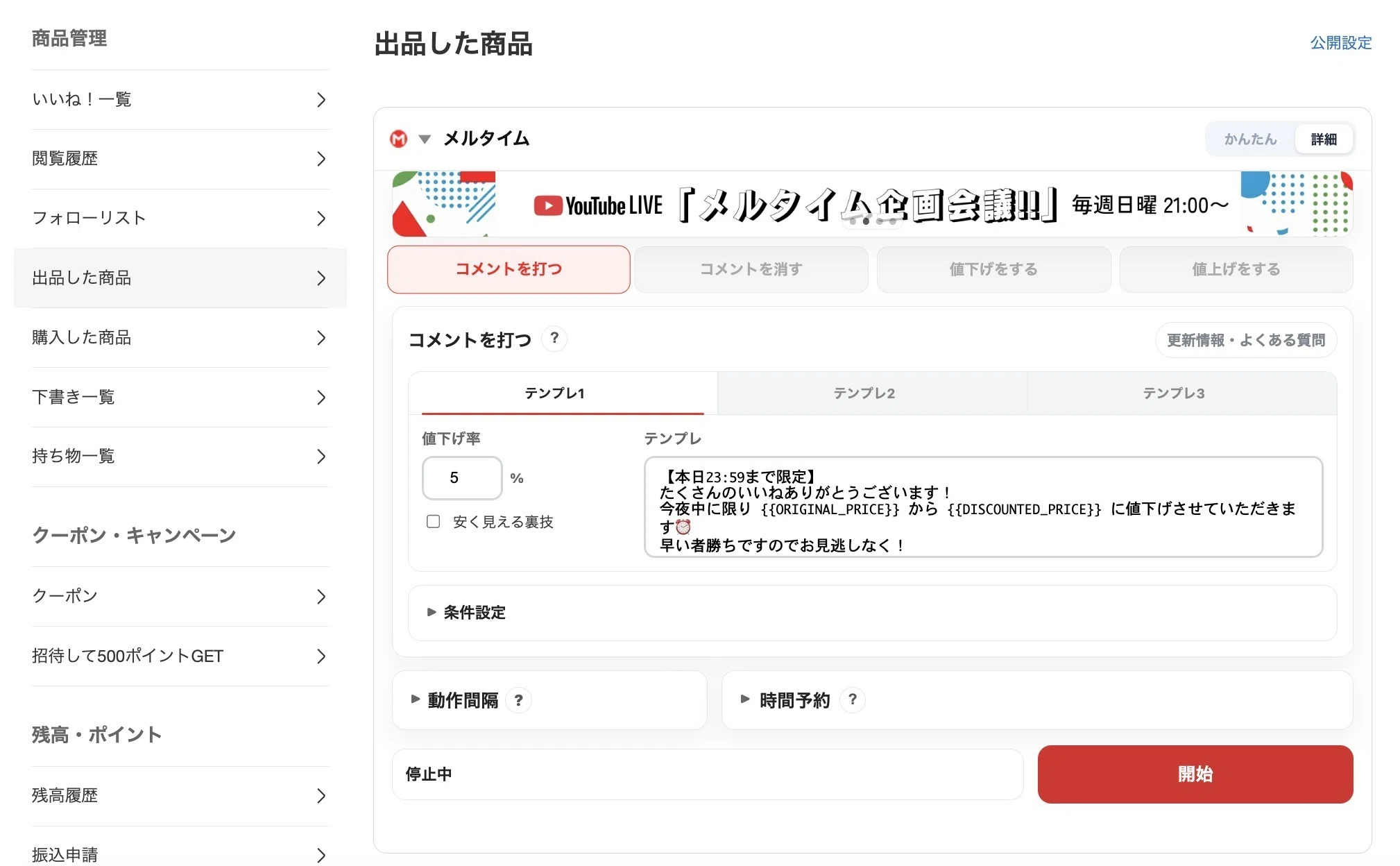
Task: Click chevron arrow in いいね！一覧 row
Action: tap(321, 100)
